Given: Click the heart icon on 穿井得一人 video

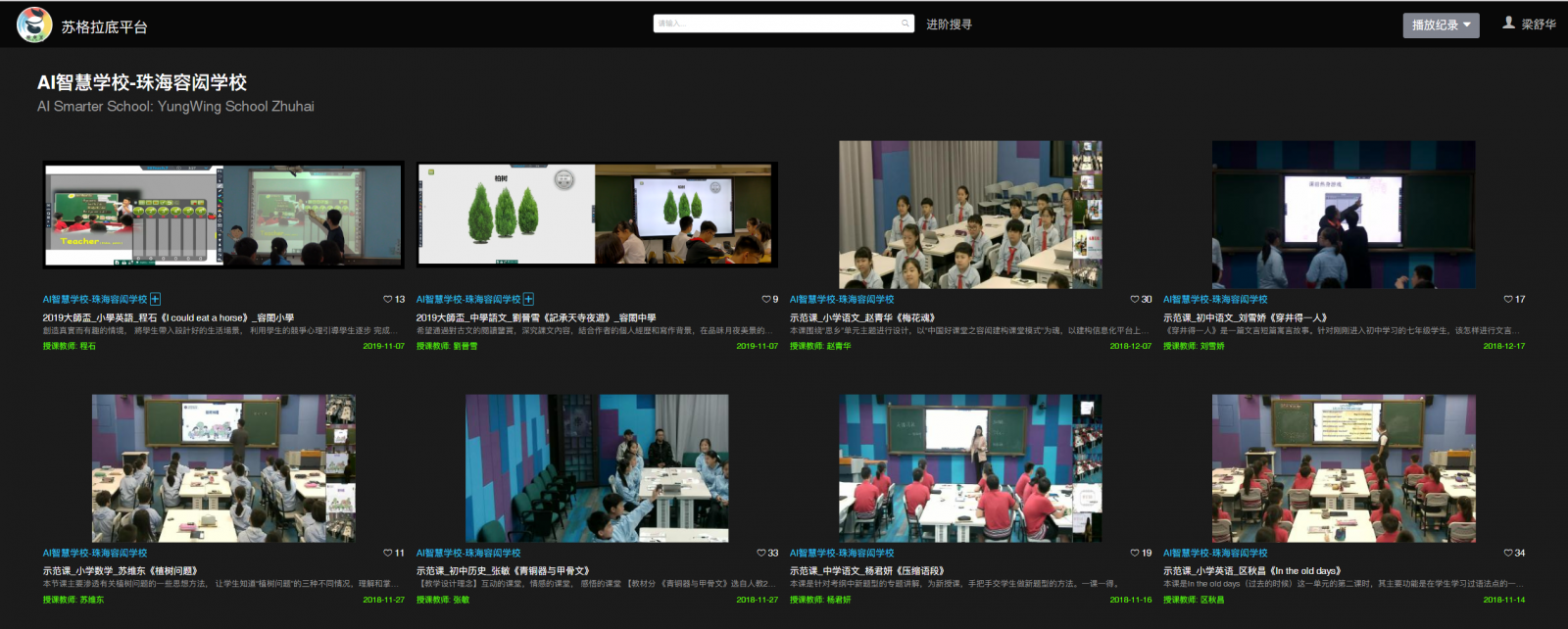Looking at the screenshot, I should point(1508,300).
